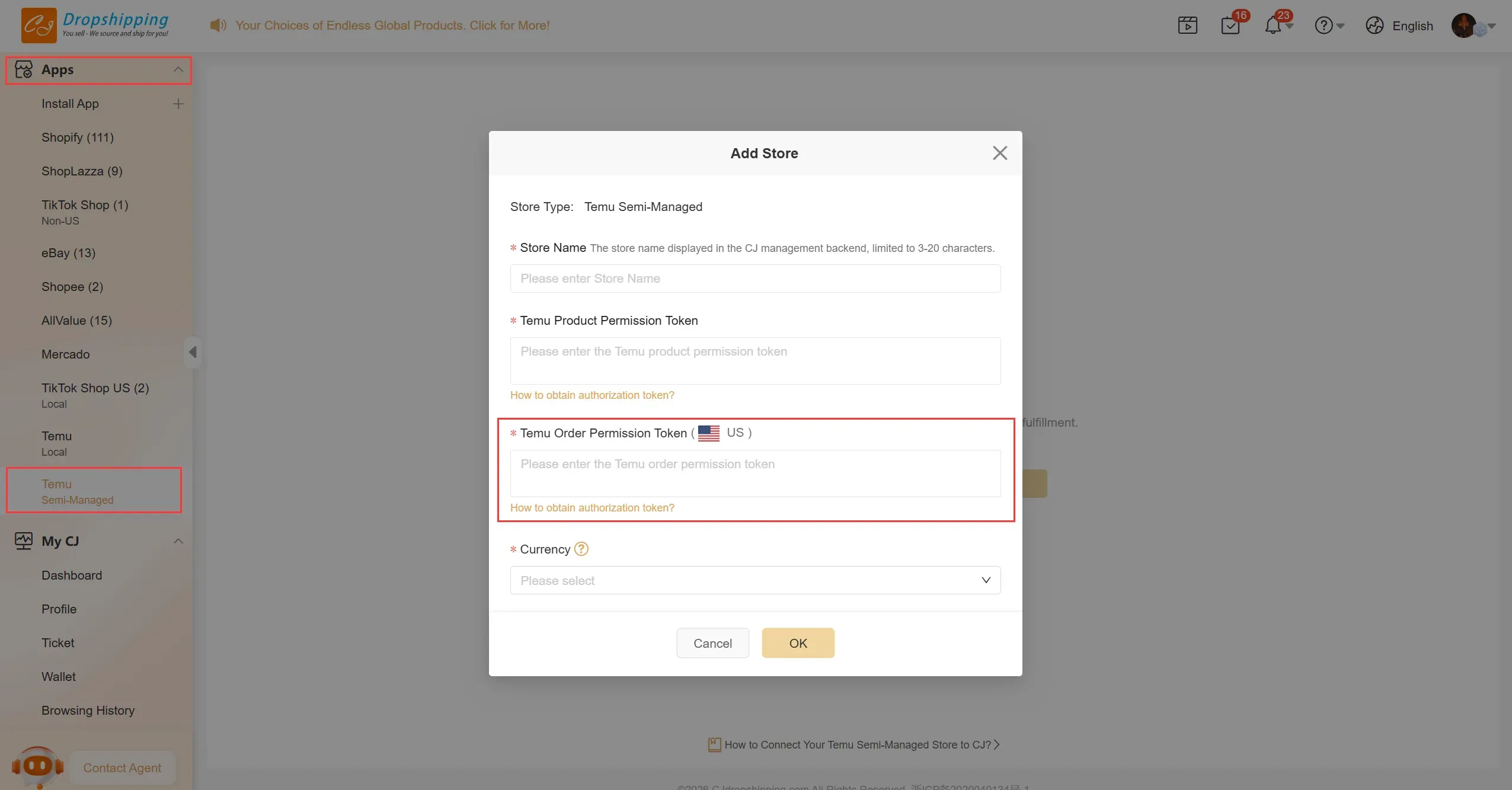Click order token authorization help link
Image resolution: width=1512 pixels, height=790 pixels.
[592, 508]
